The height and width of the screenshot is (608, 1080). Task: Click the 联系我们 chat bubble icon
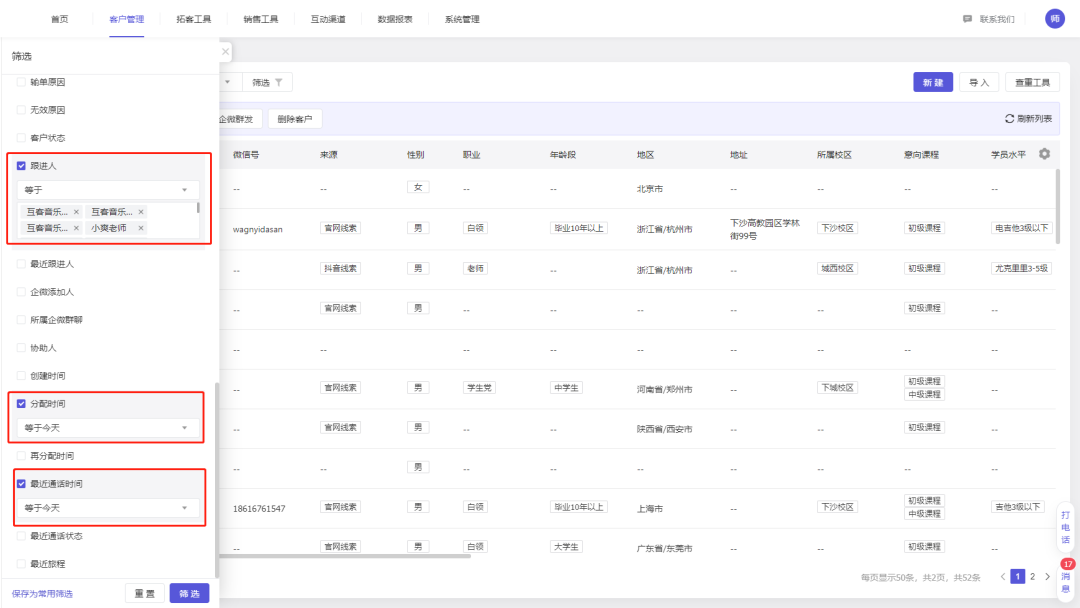967,19
